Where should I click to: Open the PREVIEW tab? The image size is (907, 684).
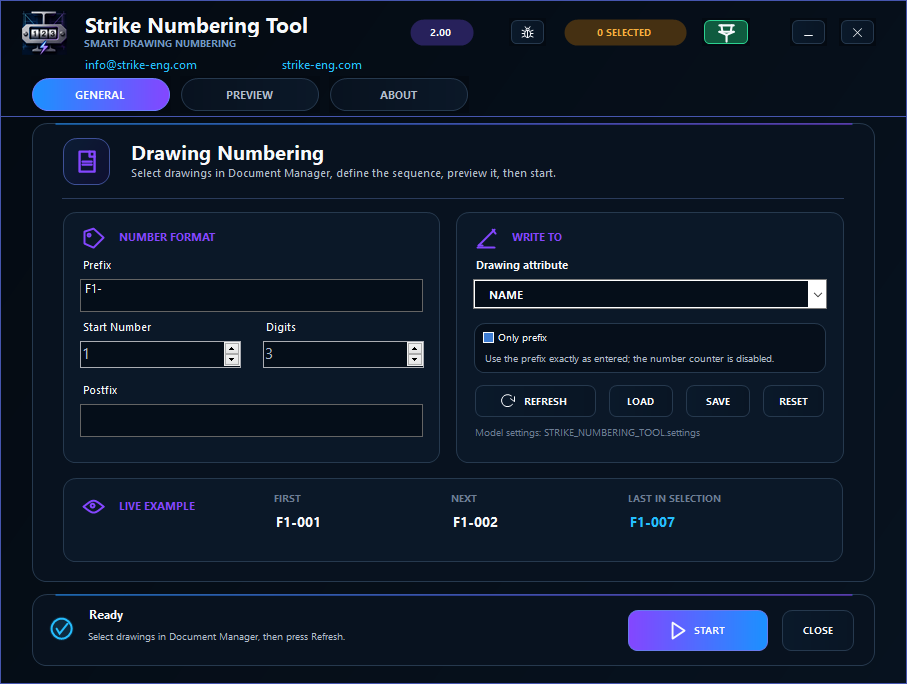(x=250, y=95)
